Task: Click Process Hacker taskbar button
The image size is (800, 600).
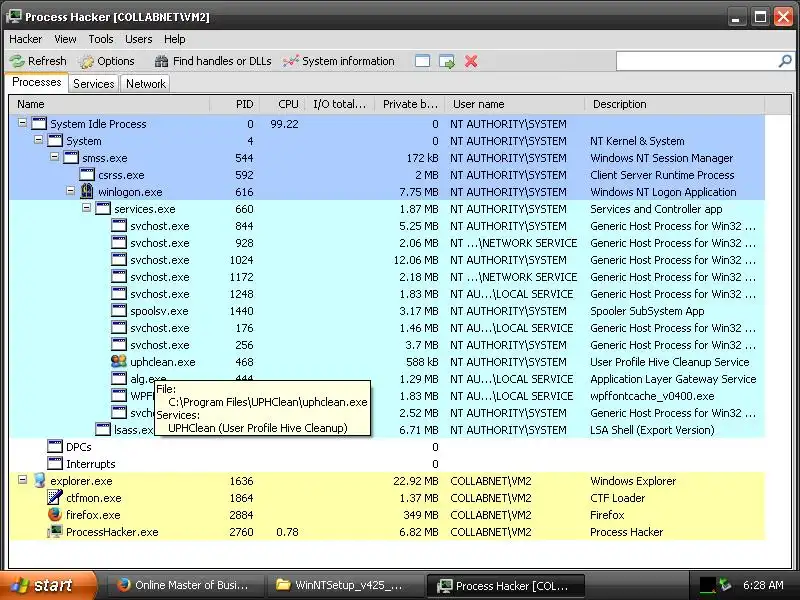Action: tap(505, 585)
